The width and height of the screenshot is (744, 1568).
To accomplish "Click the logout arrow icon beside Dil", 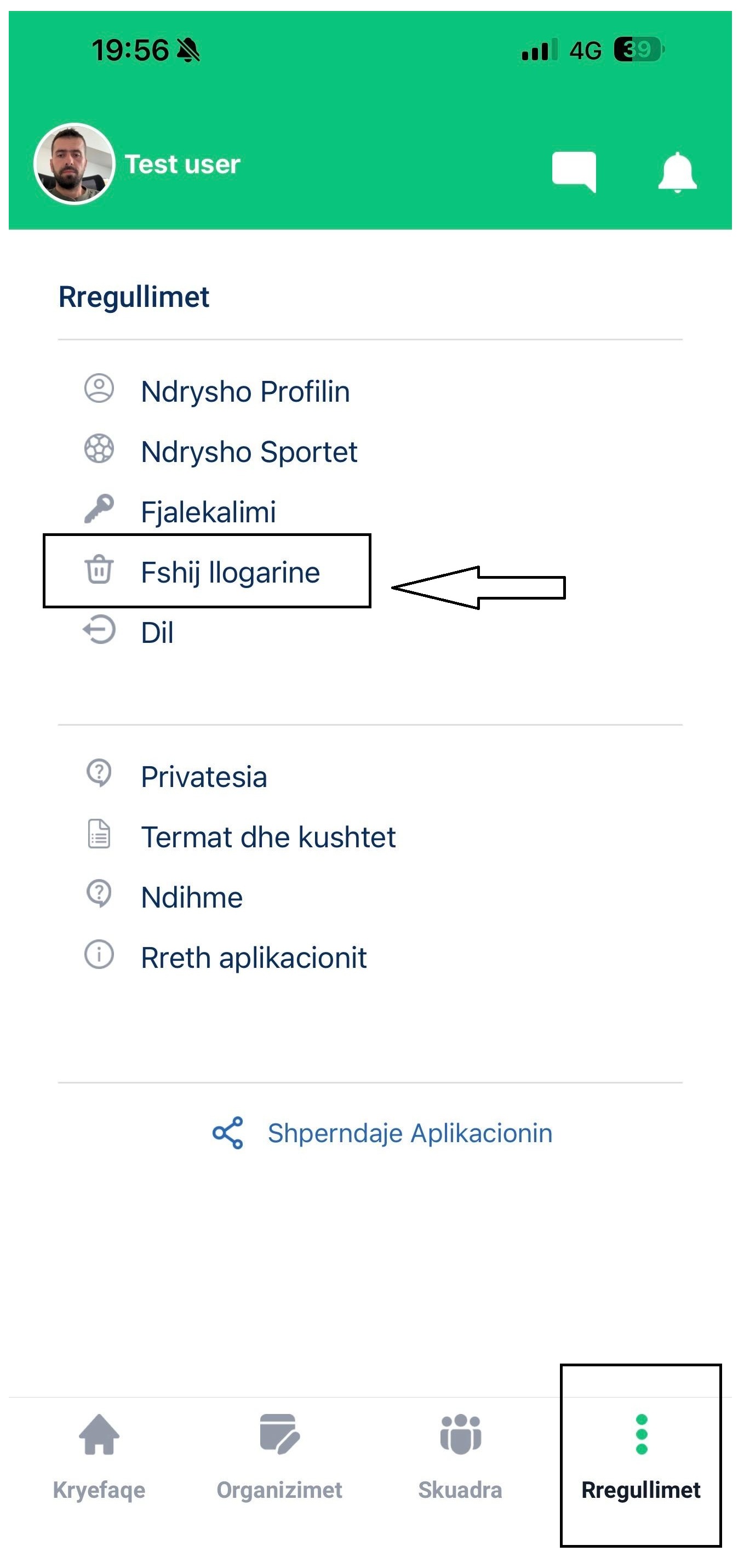I will pyautogui.click(x=99, y=630).
